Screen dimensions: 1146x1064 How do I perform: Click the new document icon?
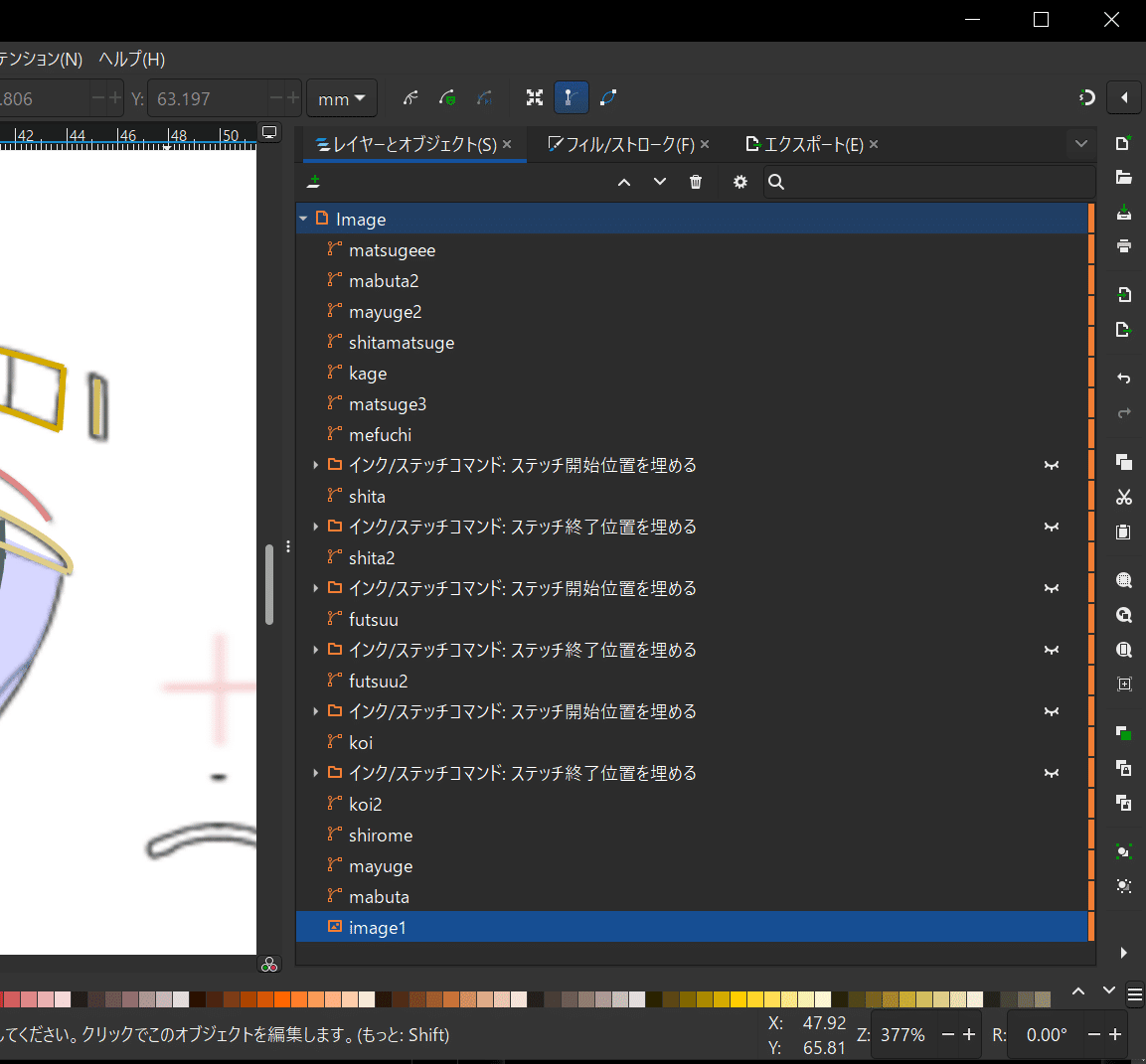[1124, 142]
